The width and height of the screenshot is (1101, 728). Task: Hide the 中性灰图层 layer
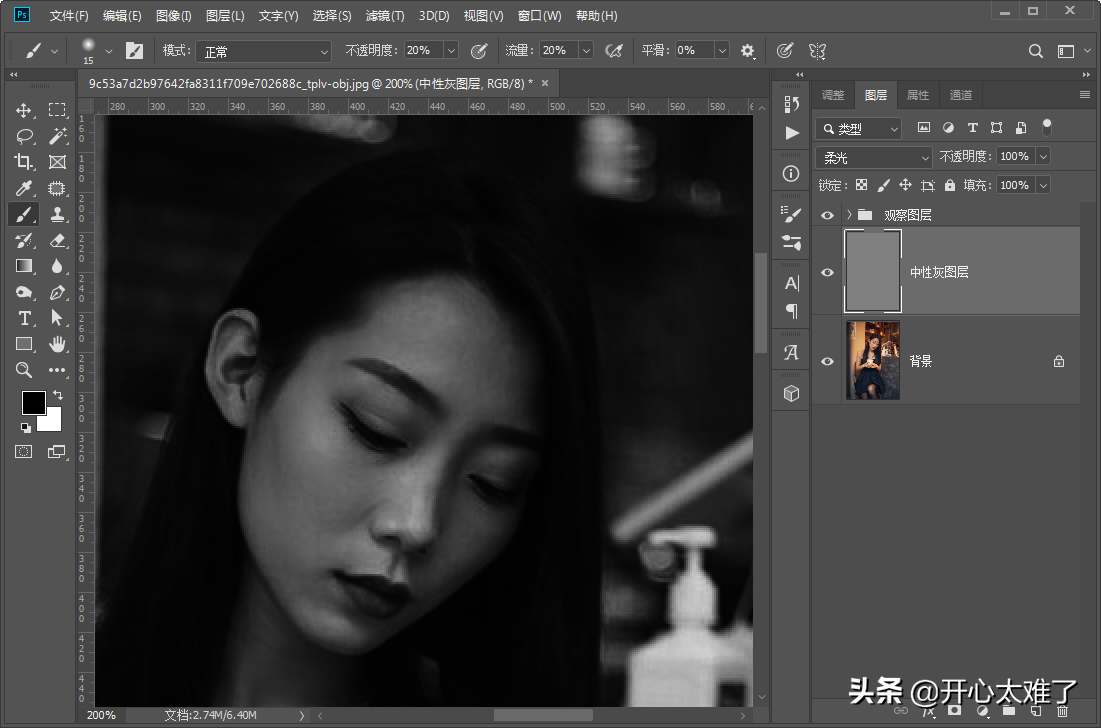pos(827,272)
